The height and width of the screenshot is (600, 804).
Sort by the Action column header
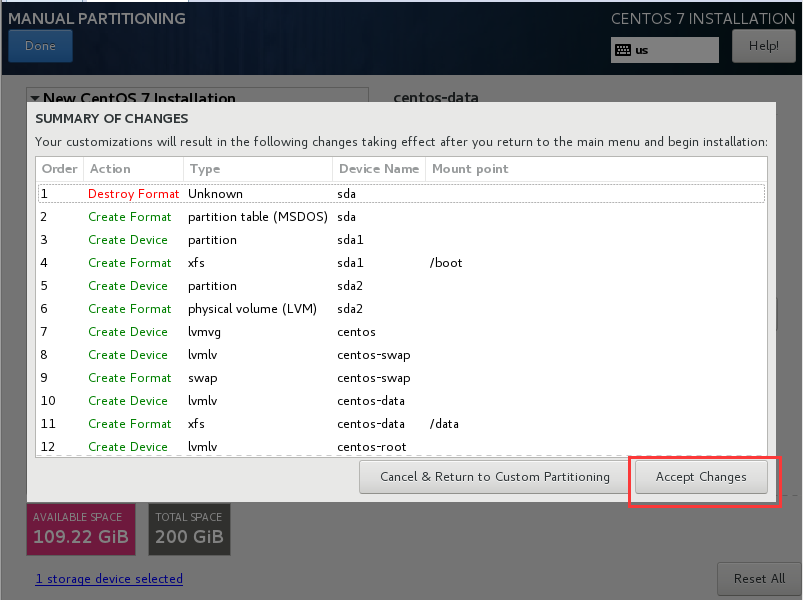pos(133,169)
